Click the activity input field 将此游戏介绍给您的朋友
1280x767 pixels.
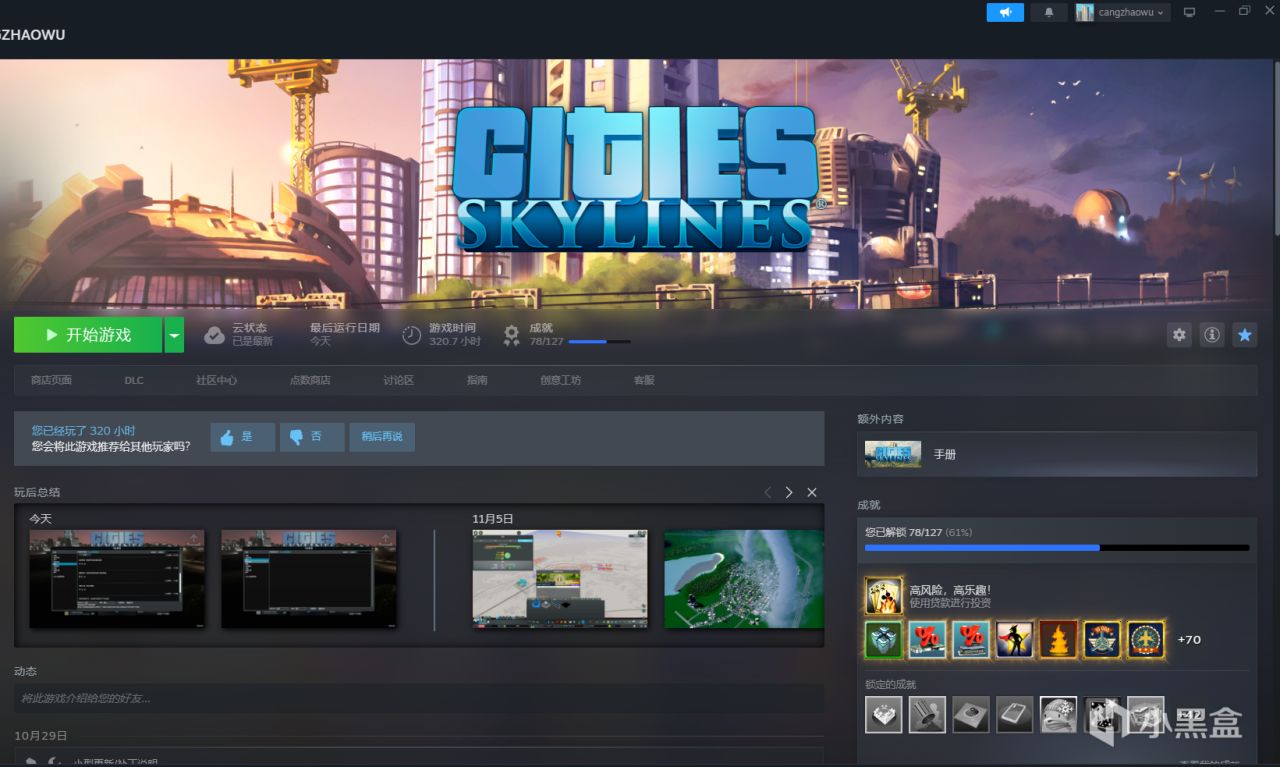pos(419,698)
